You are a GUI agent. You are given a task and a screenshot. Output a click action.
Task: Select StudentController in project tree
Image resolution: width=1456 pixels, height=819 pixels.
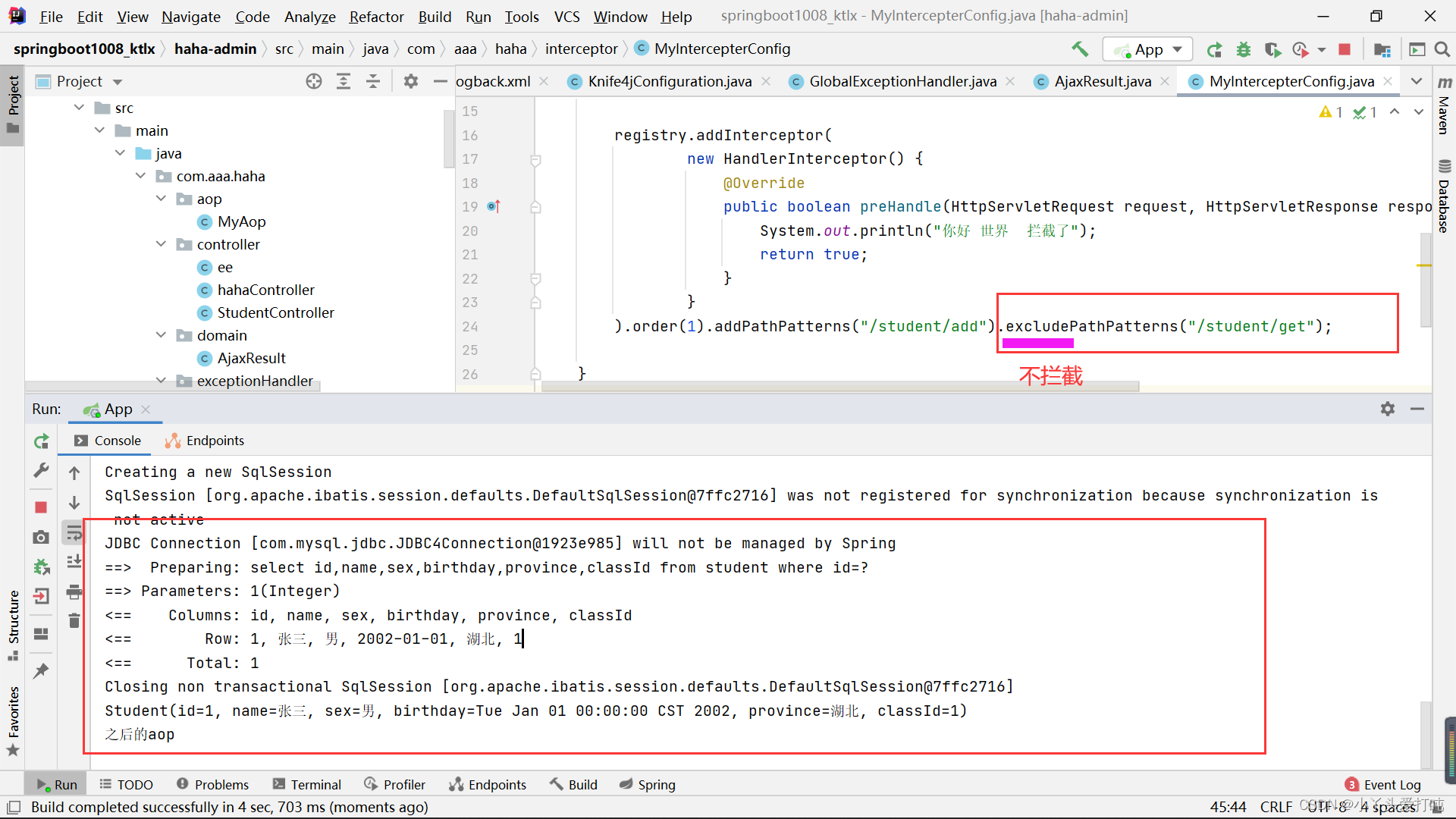coord(275,312)
